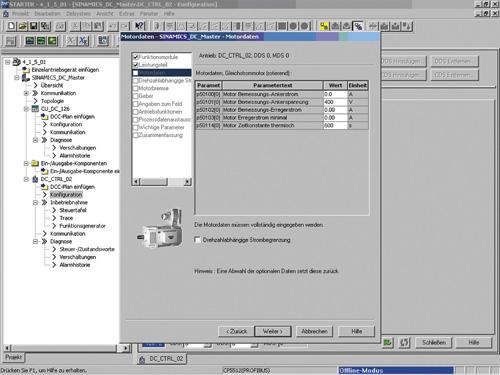Viewport: 500px width, 375px height.
Task: Expand the Kommunikation node under SINAMICS_DC_Master
Action: [x=26, y=93]
